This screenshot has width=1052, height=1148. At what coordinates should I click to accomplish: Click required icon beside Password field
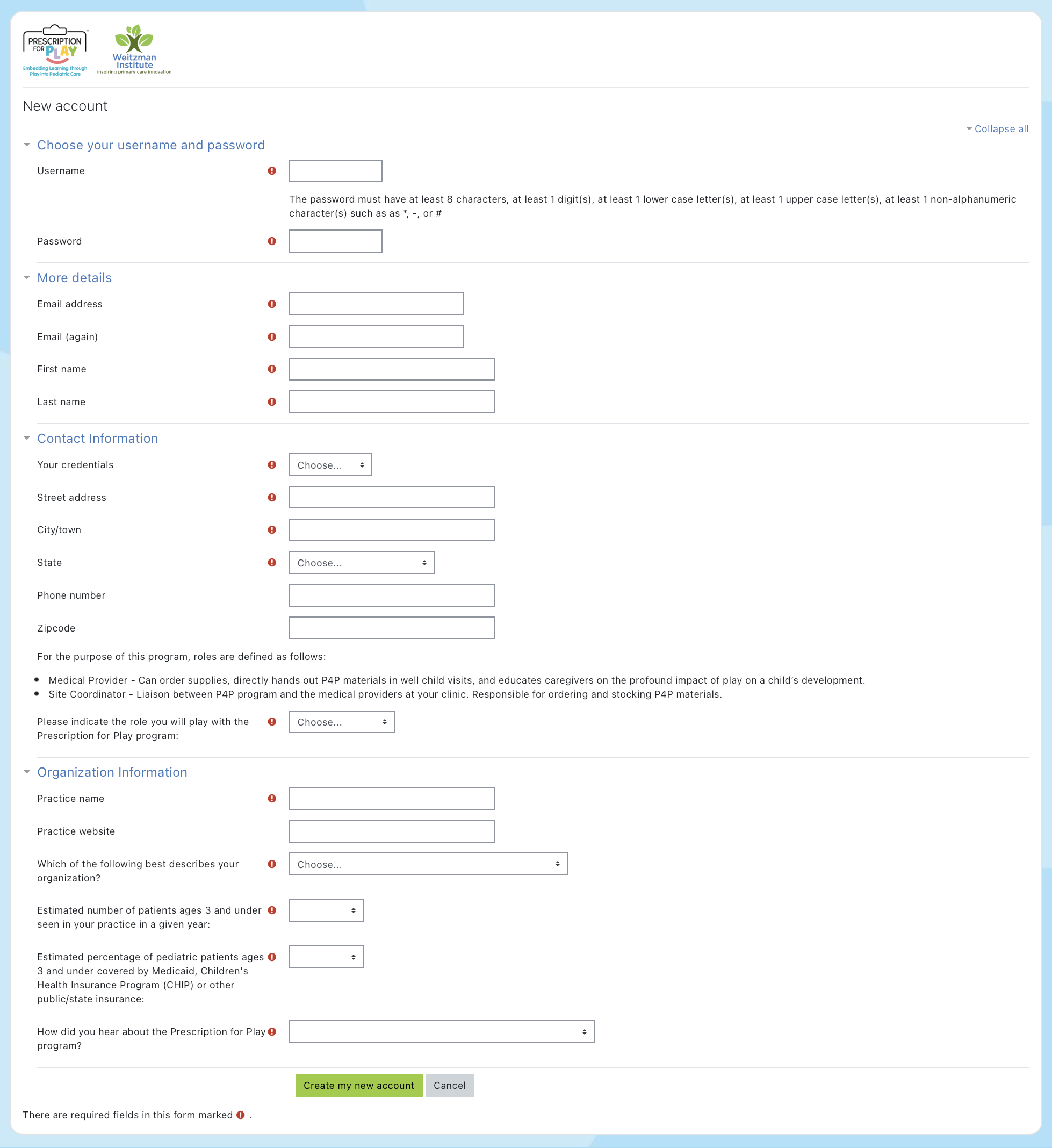[x=272, y=241]
